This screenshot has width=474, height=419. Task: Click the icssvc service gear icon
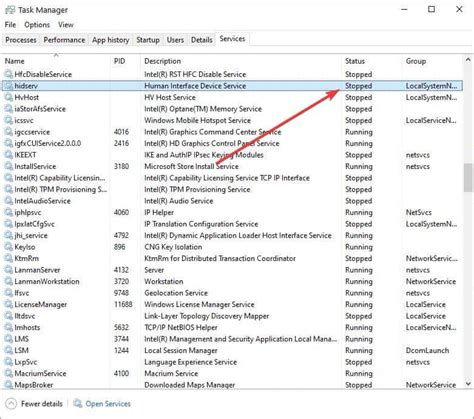click(x=8, y=120)
